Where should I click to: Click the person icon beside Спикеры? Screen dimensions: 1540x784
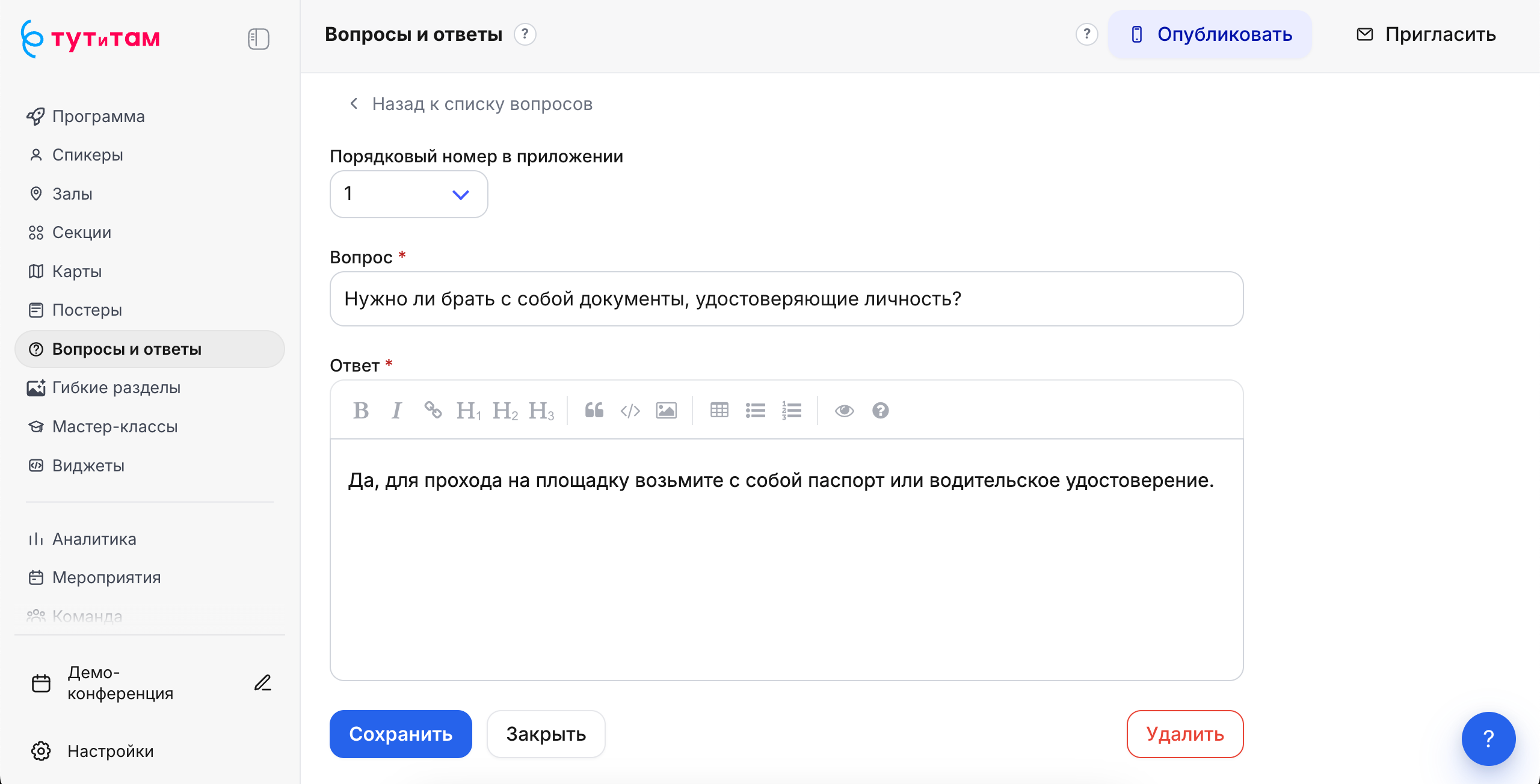tap(36, 155)
